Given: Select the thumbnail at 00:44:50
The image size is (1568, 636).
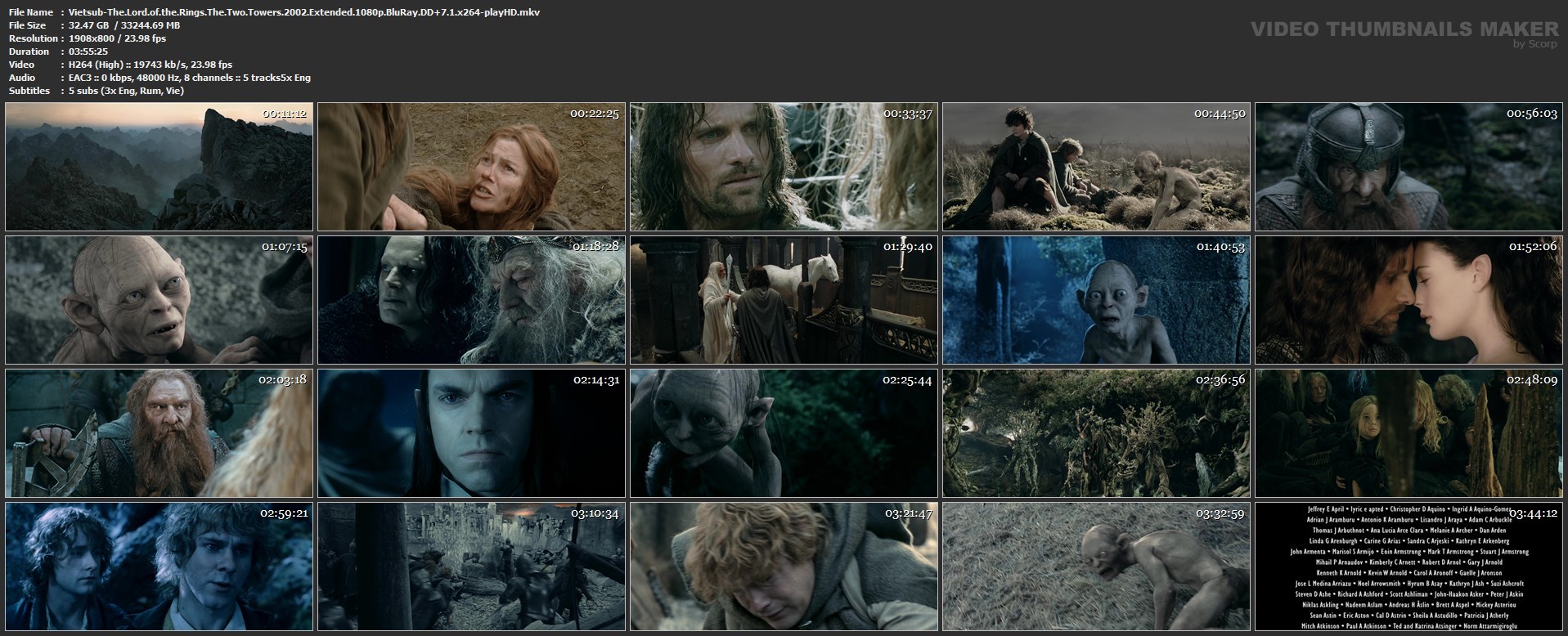Looking at the screenshot, I should click(1096, 167).
